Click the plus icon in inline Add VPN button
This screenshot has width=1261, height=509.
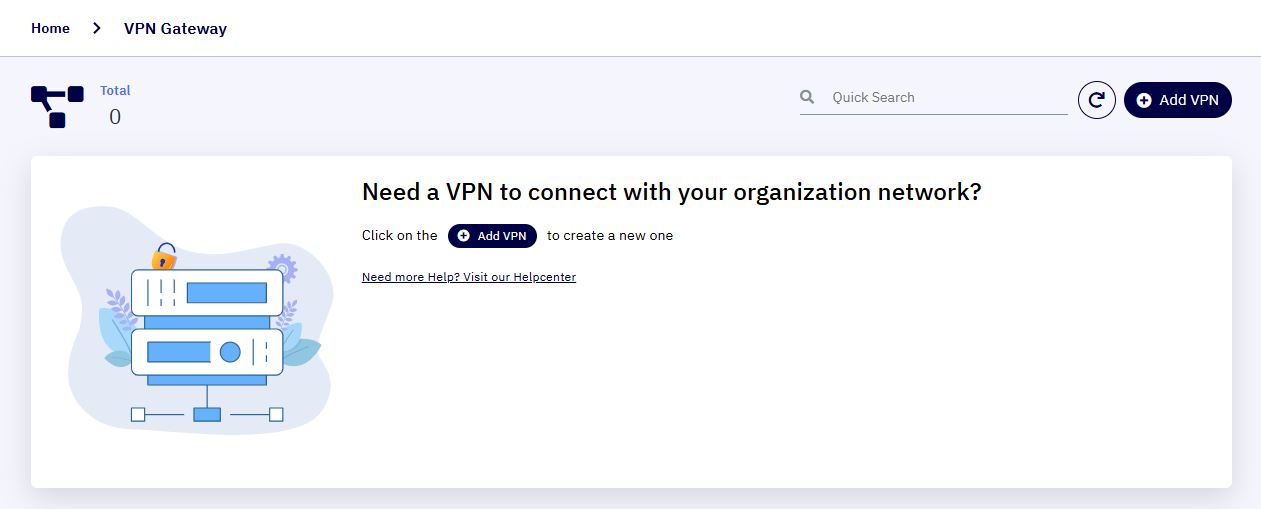(464, 236)
